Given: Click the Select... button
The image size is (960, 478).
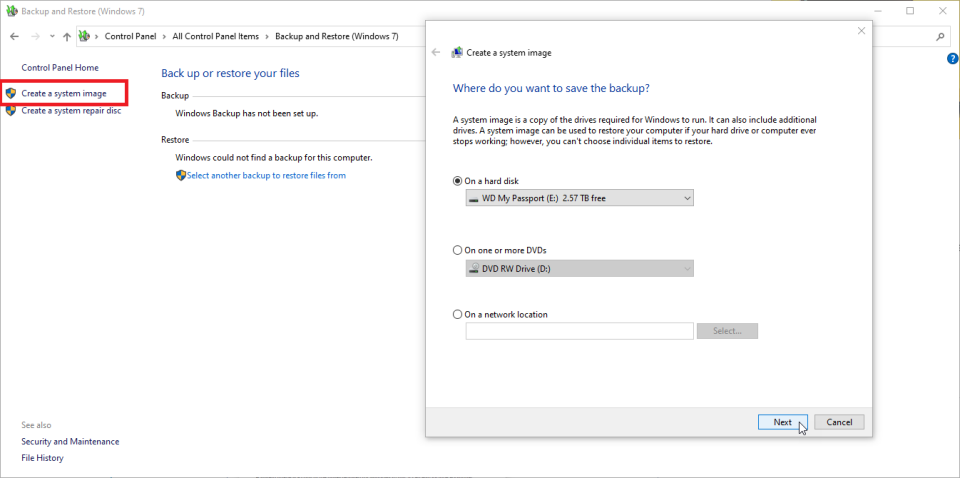Looking at the screenshot, I should tap(727, 331).
